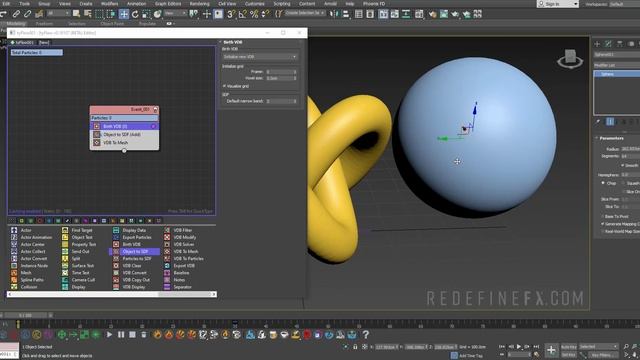Choose the Export VDB operator icon
The image size is (640, 360).
coord(167,266)
